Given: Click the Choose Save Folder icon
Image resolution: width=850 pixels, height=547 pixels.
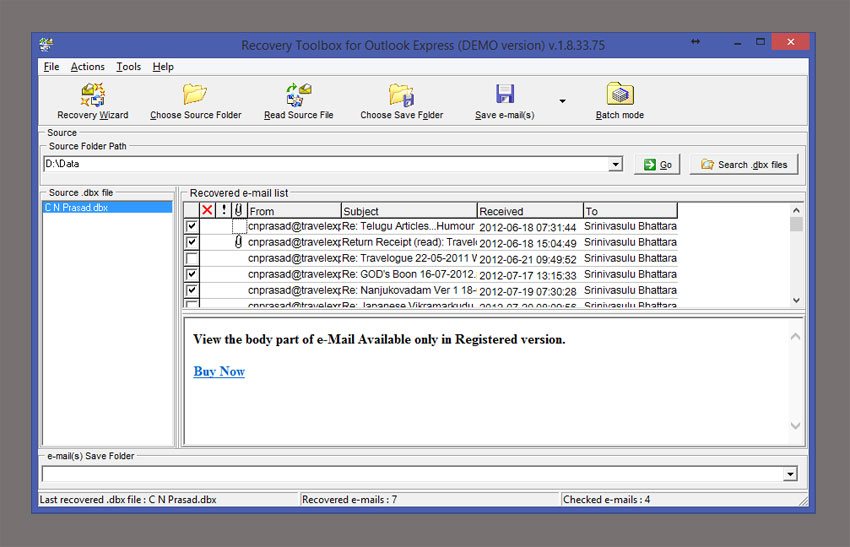Looking at the screenshot, I should [401, 94].
